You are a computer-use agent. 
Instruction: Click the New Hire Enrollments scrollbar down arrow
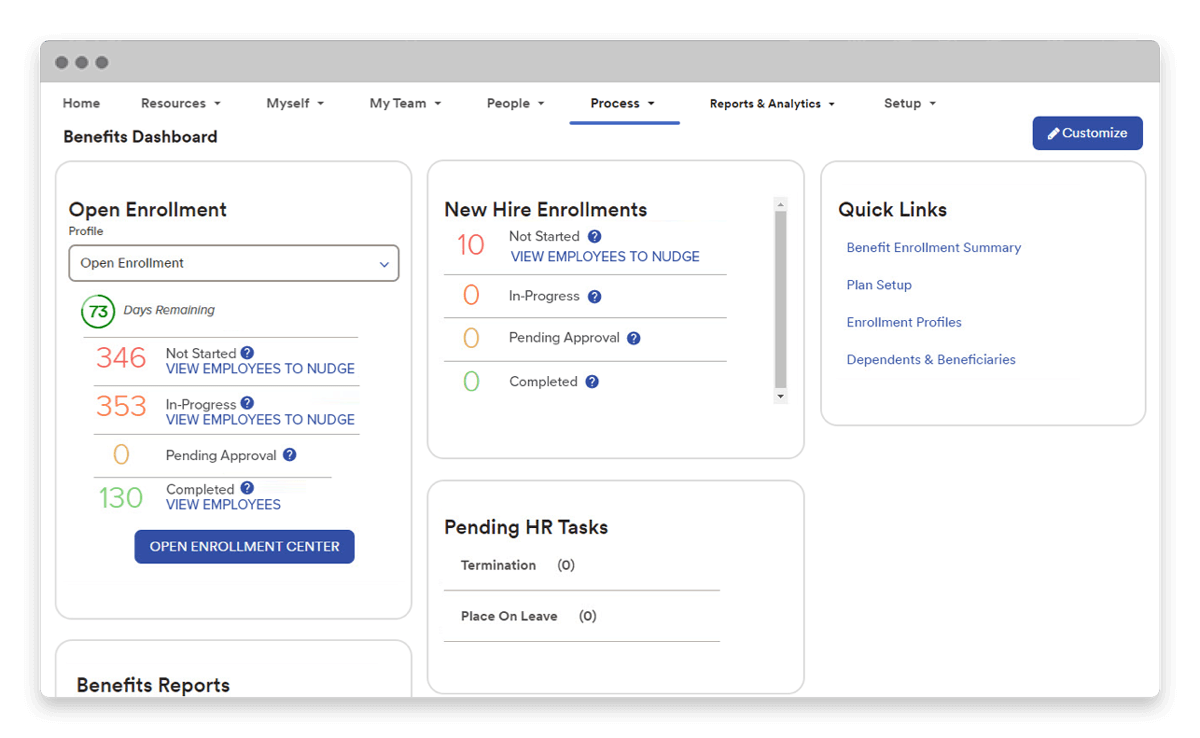781,397
